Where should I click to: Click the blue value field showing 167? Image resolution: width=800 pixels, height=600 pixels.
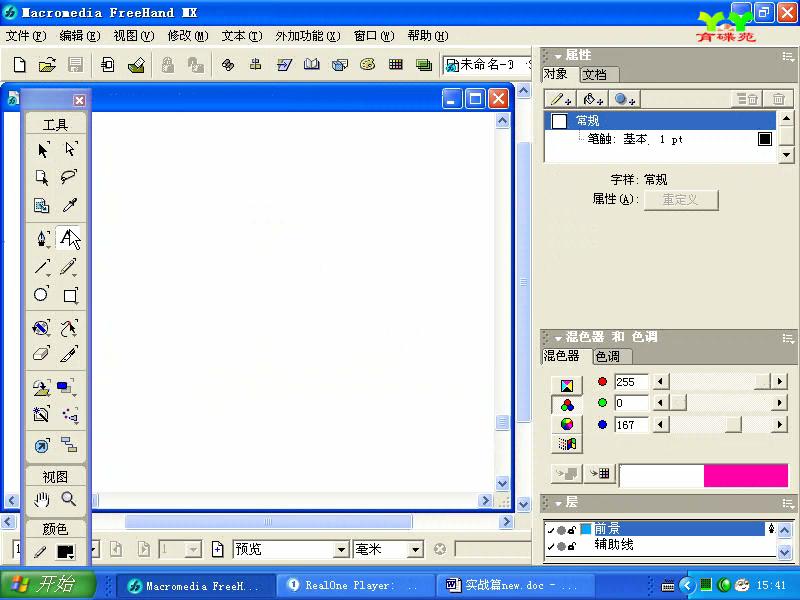631,425
